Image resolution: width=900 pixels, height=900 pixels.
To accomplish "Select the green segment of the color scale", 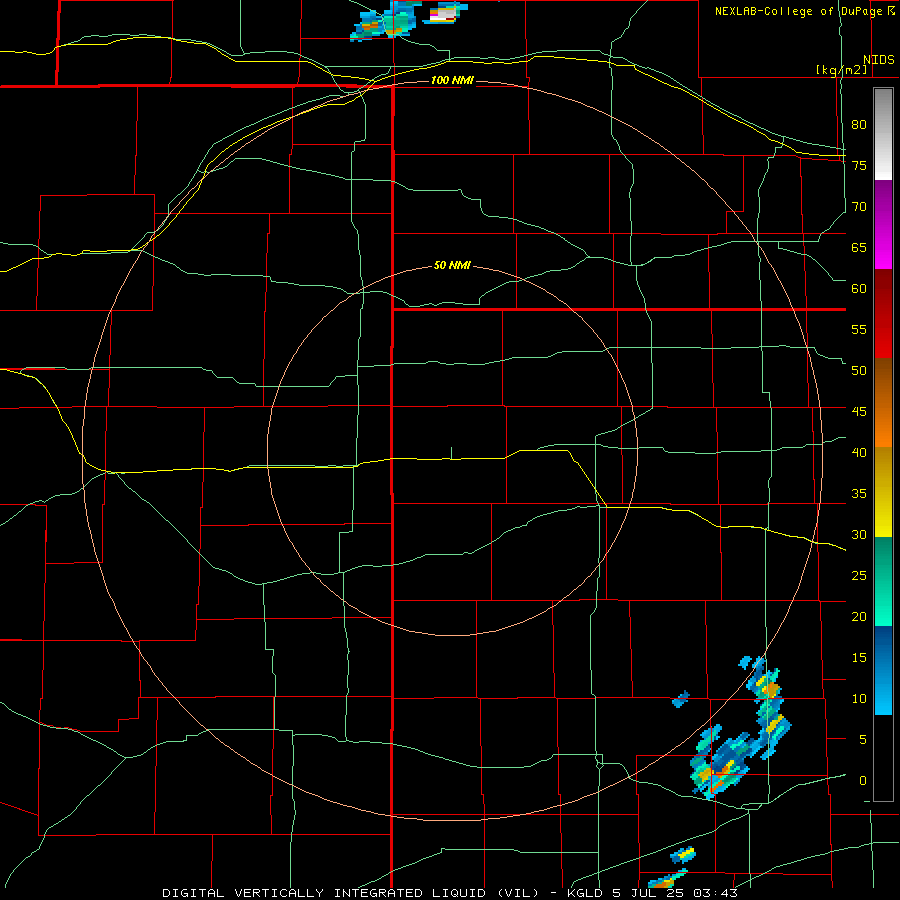I will click(x=883, y=581).
